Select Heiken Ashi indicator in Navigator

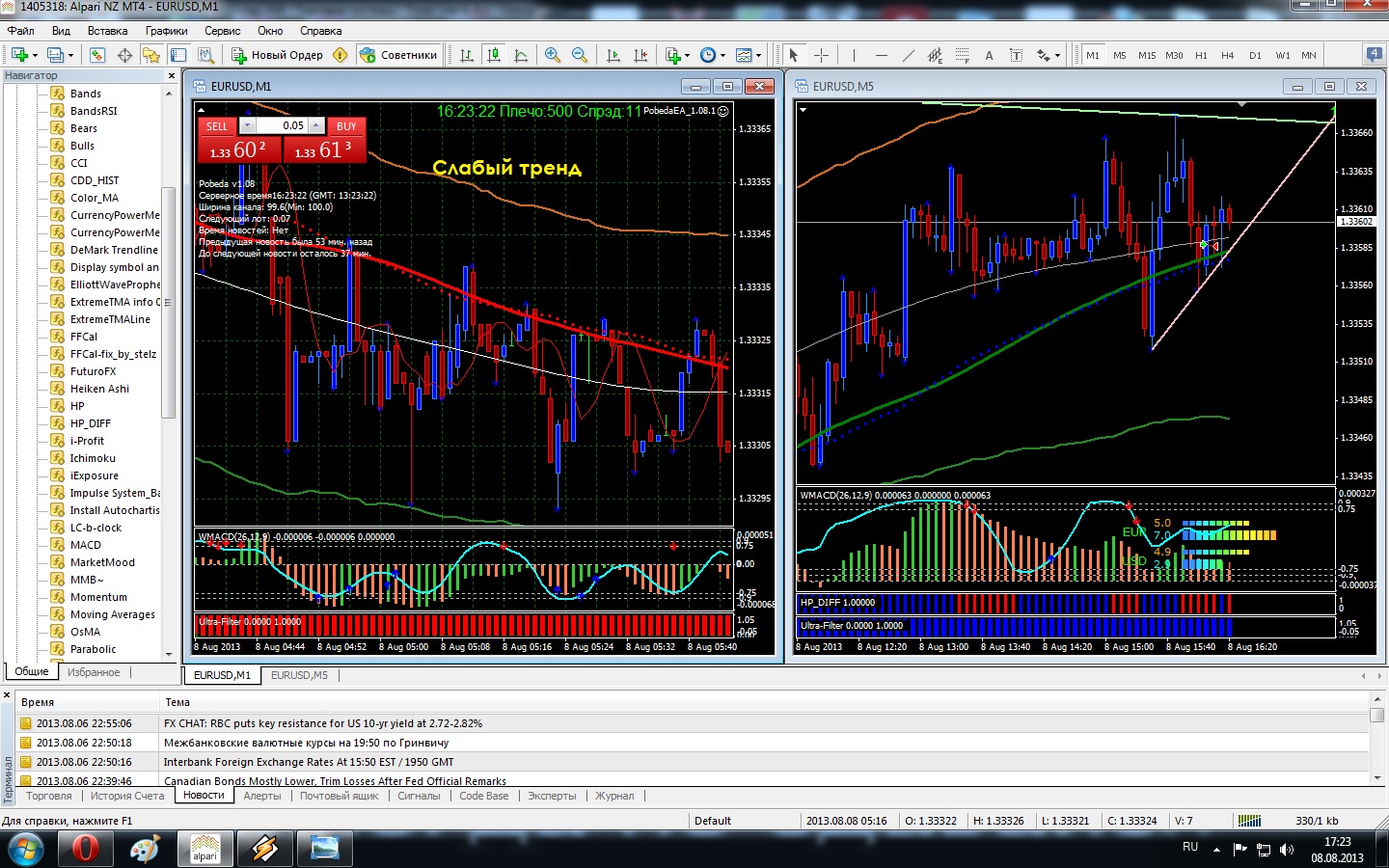tap(99, 389)
